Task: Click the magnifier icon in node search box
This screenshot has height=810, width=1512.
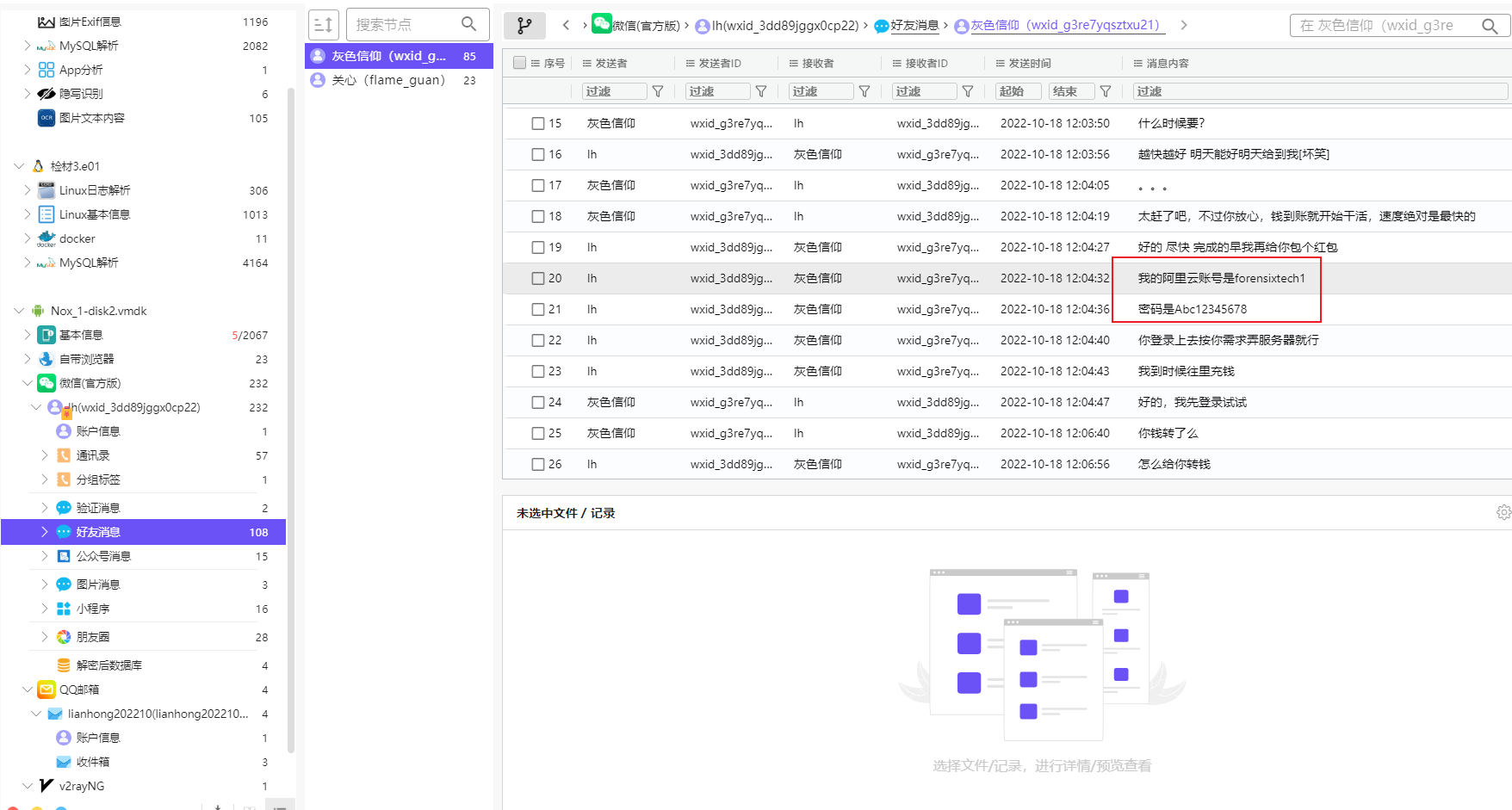Action: click(x=469, y=24)
